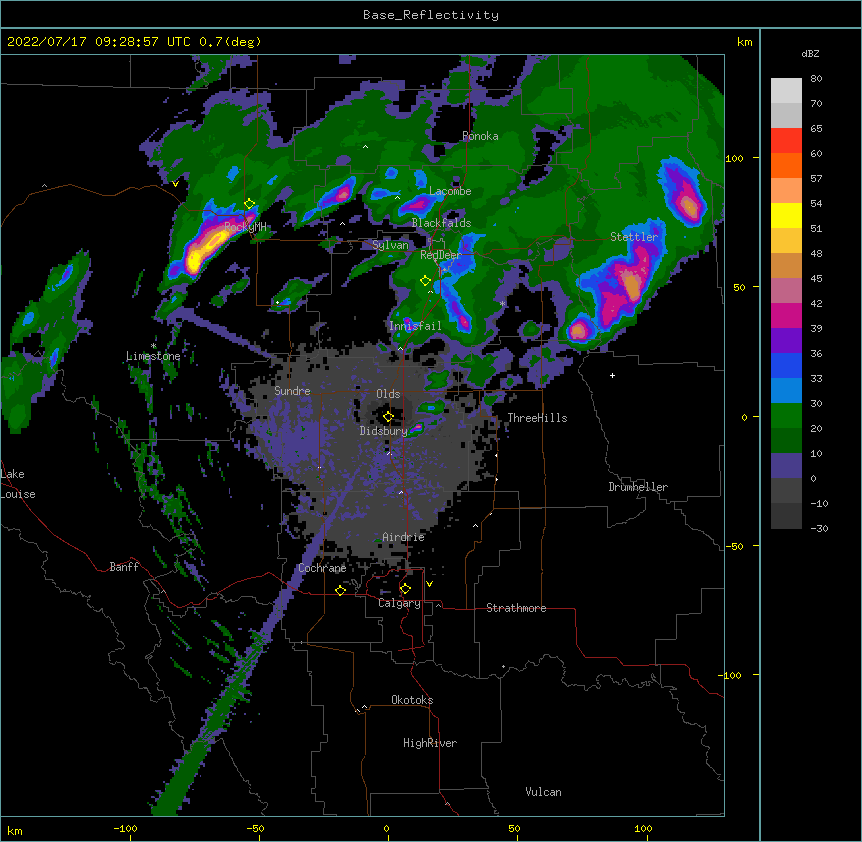Click the Sundre city label
The width and height of the screenshot is (862, 842).
click(x=292, y=391)
